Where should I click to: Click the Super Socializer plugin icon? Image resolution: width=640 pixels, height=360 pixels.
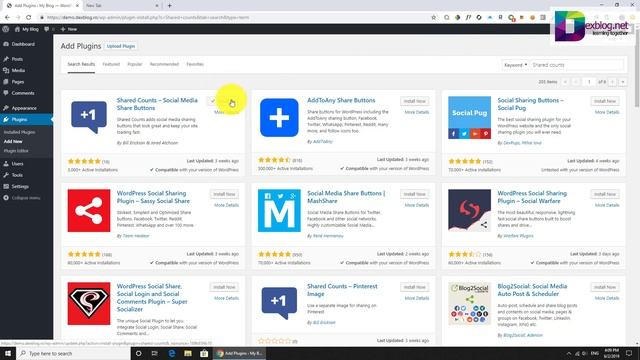pyautogui.click(x=89, y=304)
